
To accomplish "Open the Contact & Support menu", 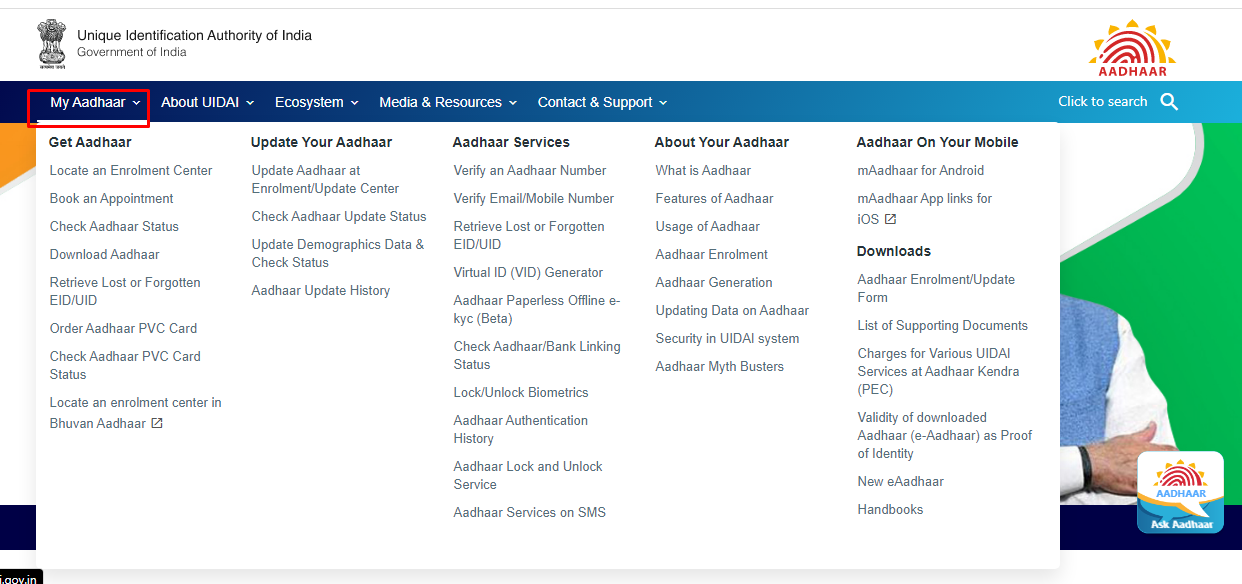I will (x=601, y=103).
